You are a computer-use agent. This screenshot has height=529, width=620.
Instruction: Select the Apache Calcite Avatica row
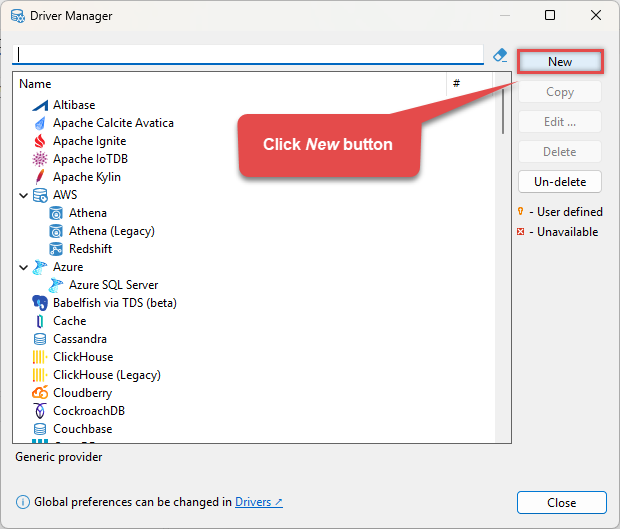tap(113, 123)
